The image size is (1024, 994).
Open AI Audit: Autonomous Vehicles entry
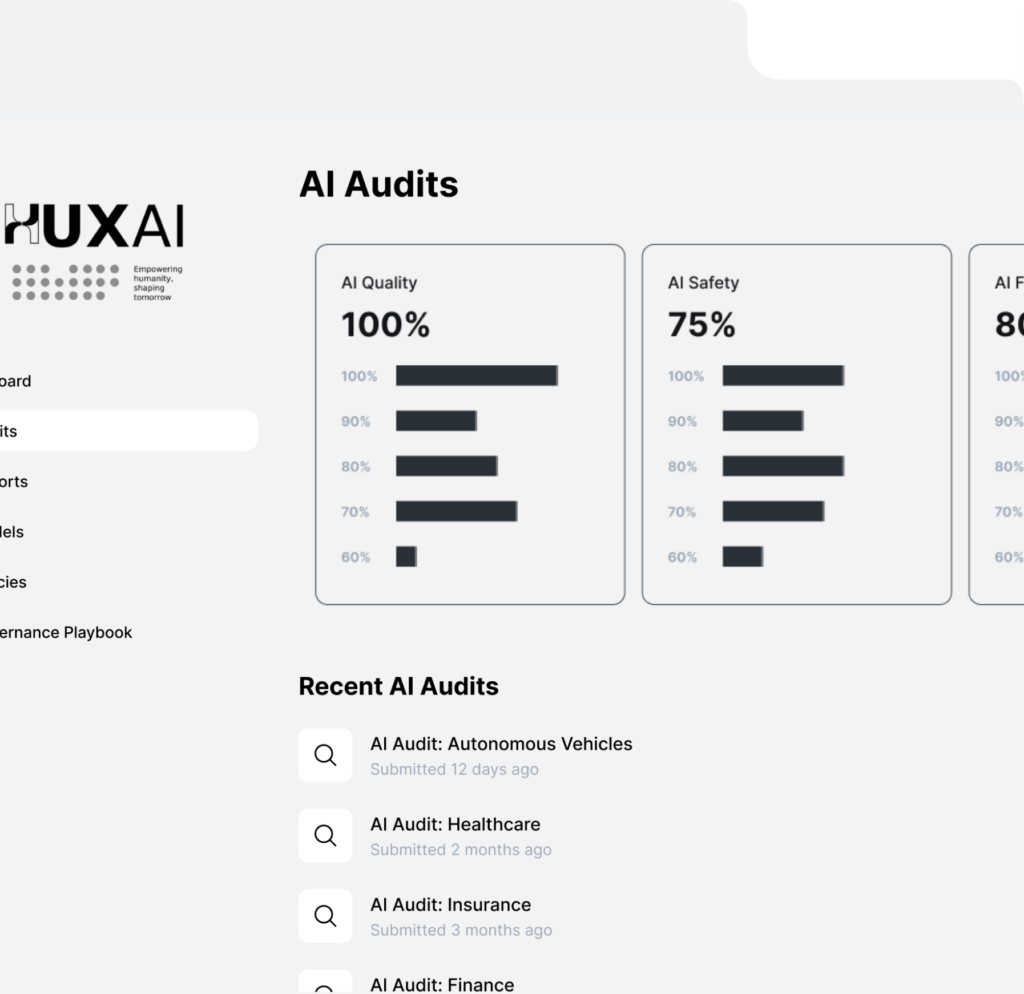[501, 744]
